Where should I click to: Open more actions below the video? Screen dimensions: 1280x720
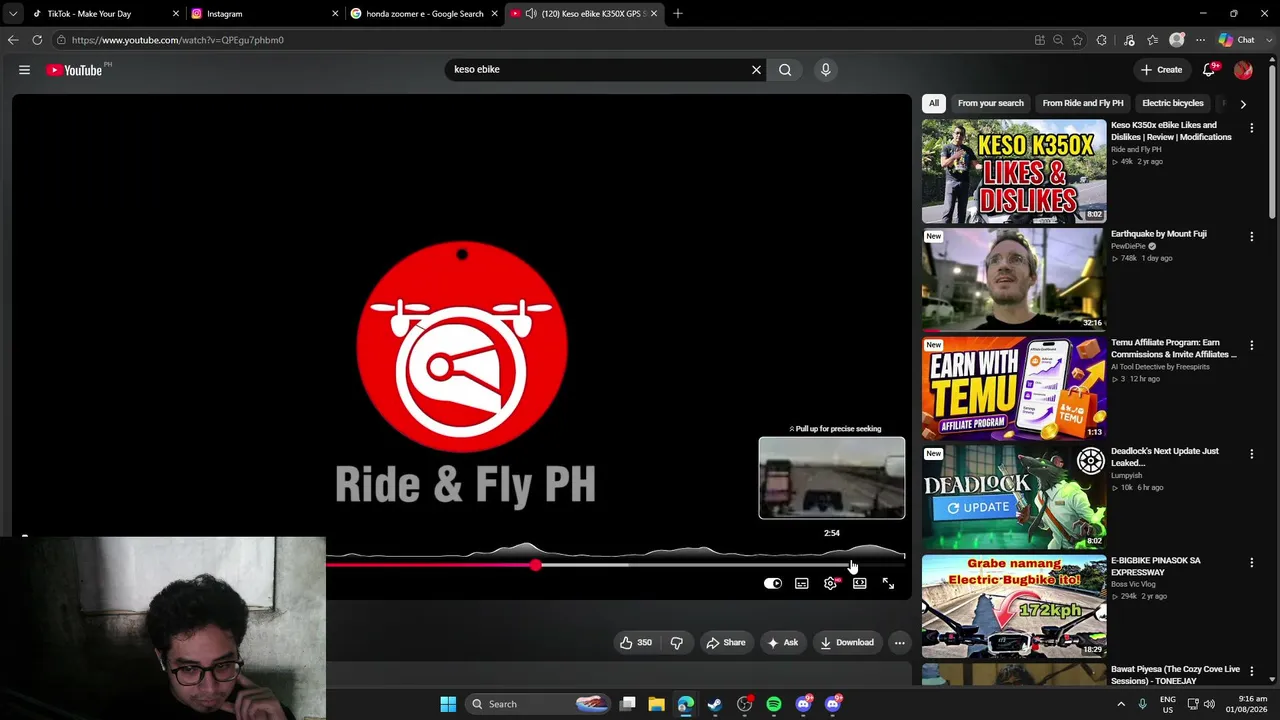900,643
